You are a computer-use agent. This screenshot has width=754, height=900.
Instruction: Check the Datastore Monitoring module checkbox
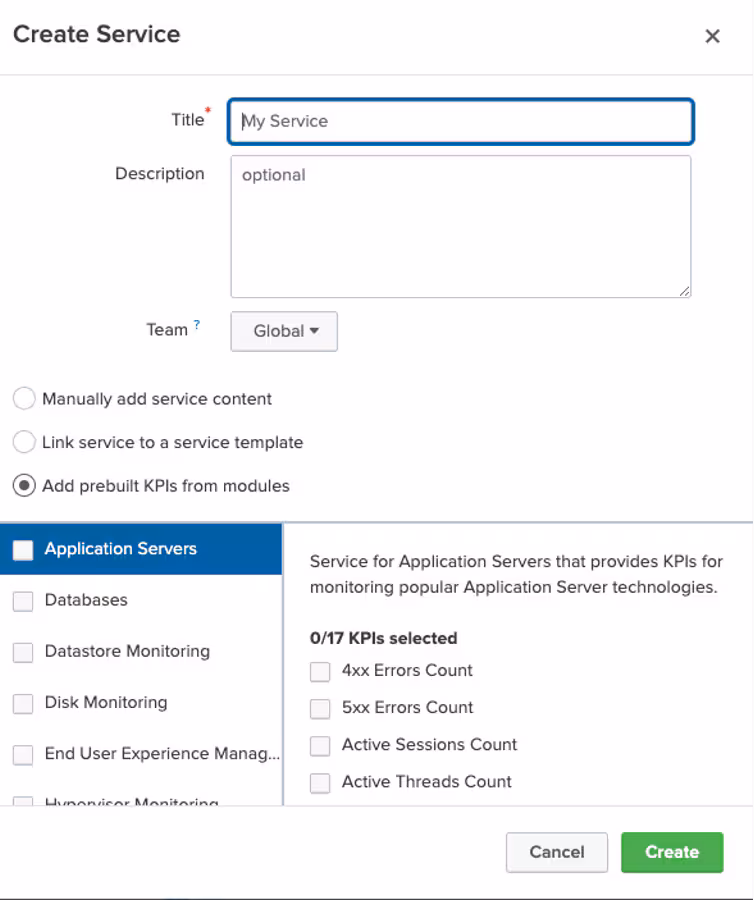coord(23,652)
